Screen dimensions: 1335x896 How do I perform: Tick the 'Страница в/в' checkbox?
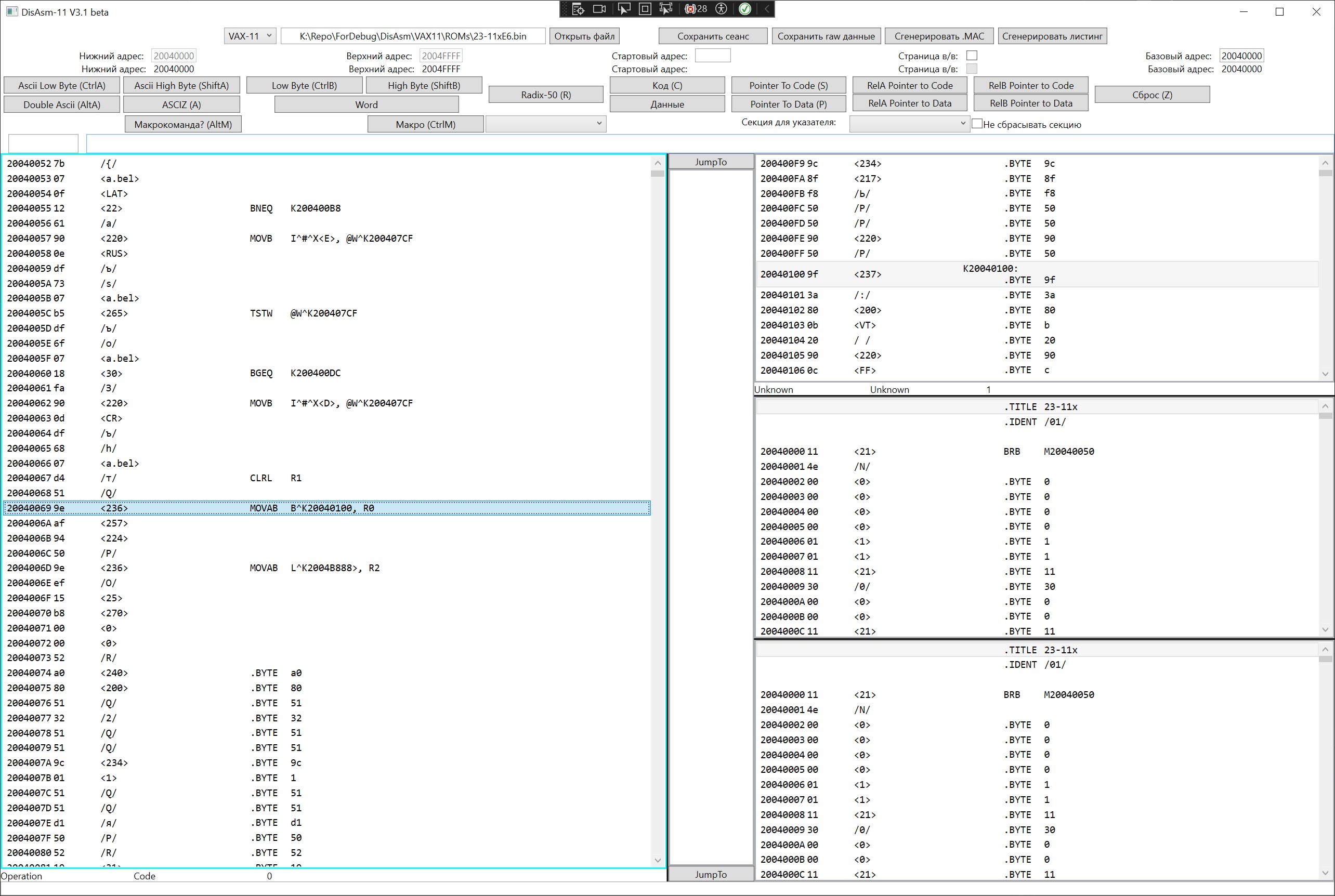click(x=972, y=56)
